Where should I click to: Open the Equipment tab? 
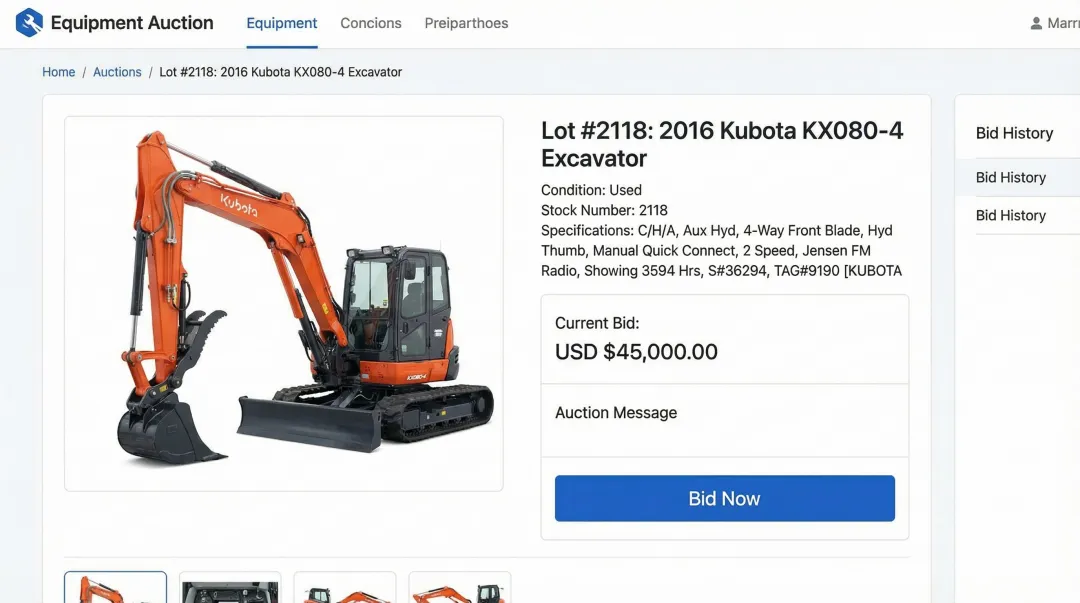point(282,23)
